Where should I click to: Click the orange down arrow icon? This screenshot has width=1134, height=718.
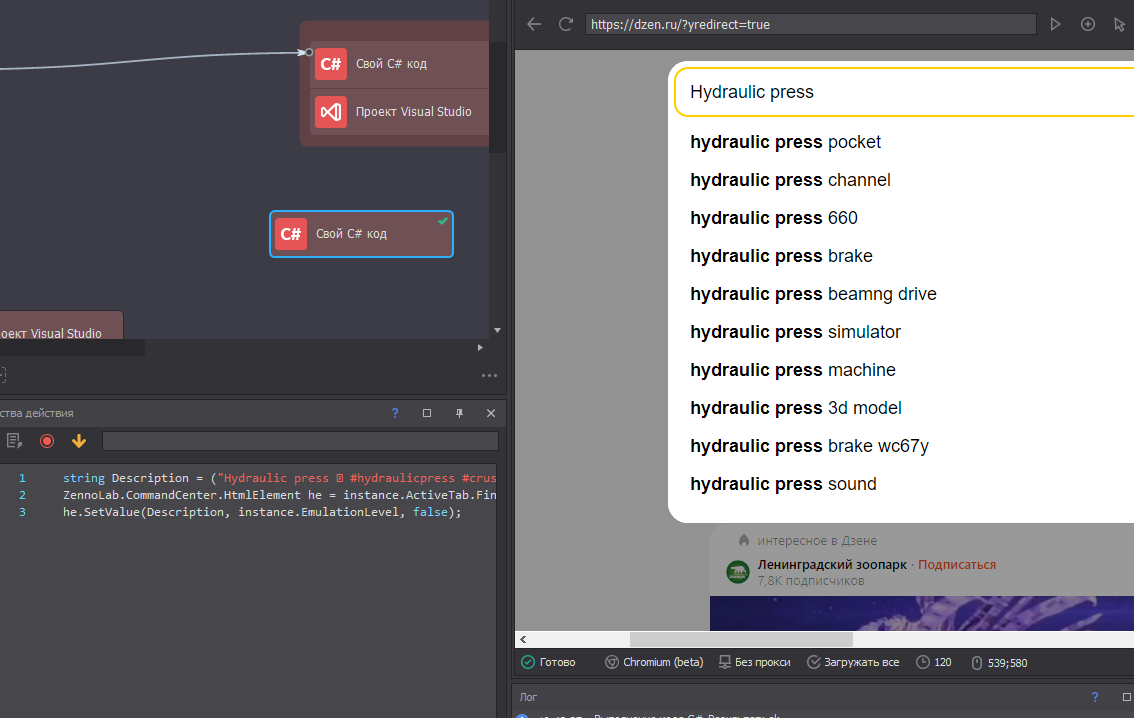click(79, 441)
